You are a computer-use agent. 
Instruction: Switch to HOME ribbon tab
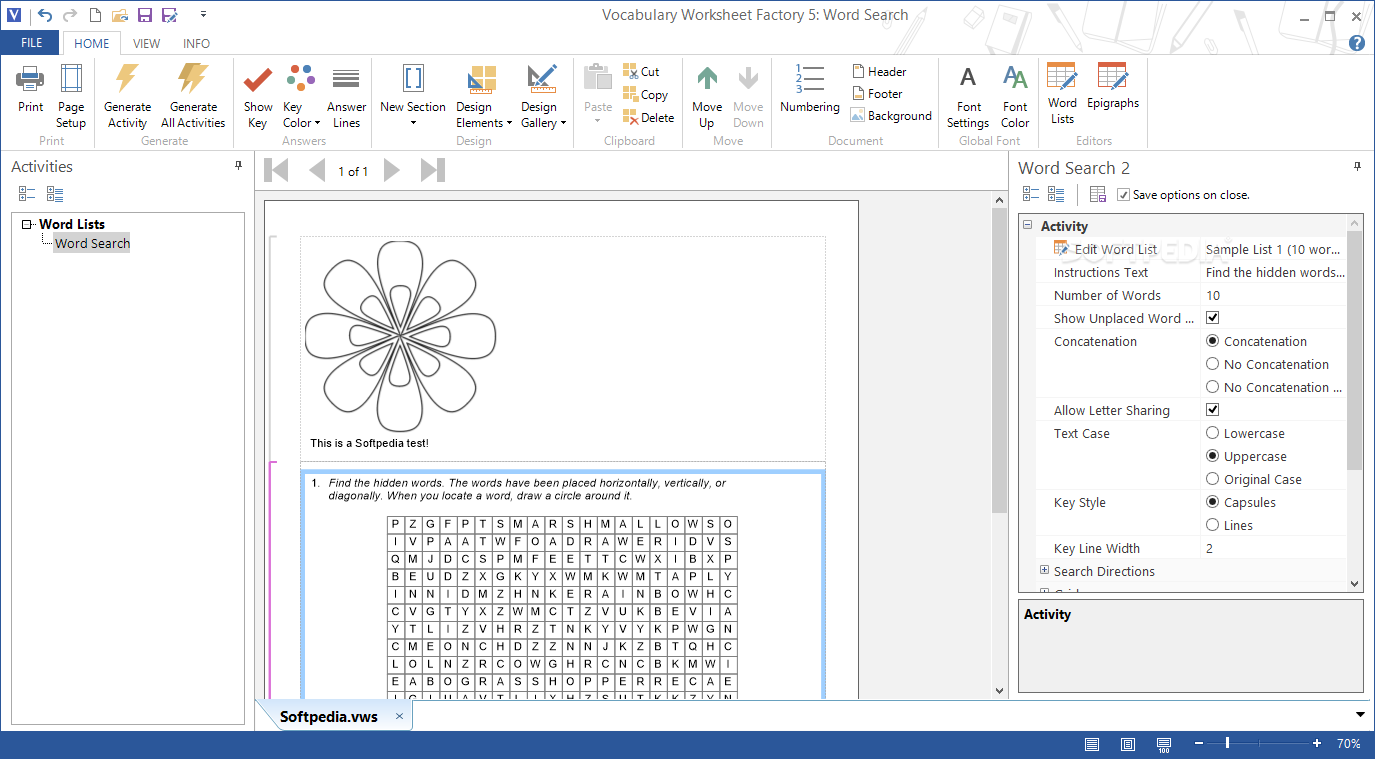(92, 43)
